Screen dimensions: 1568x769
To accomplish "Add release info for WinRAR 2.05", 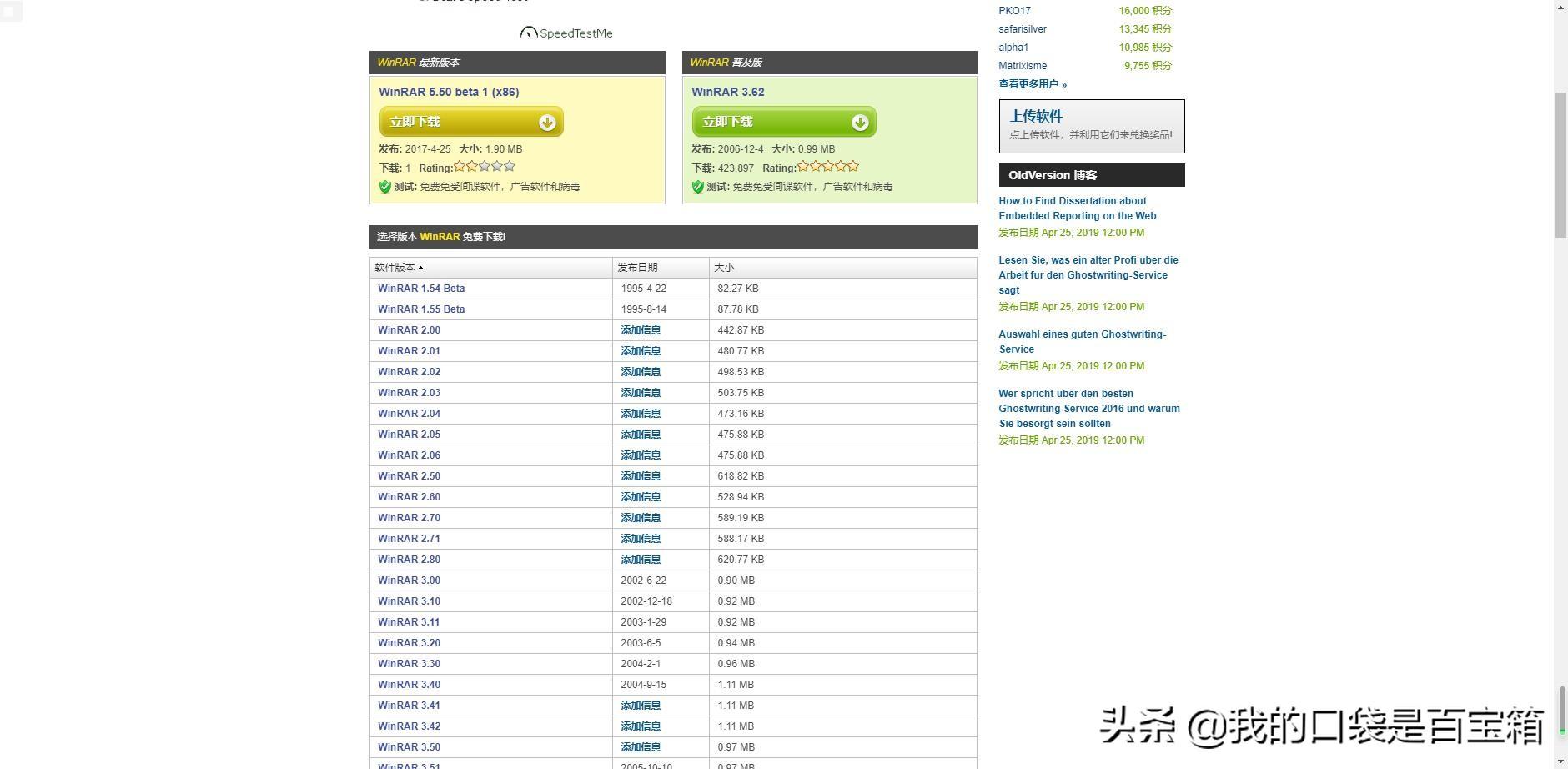I will (x=641, y=435).
